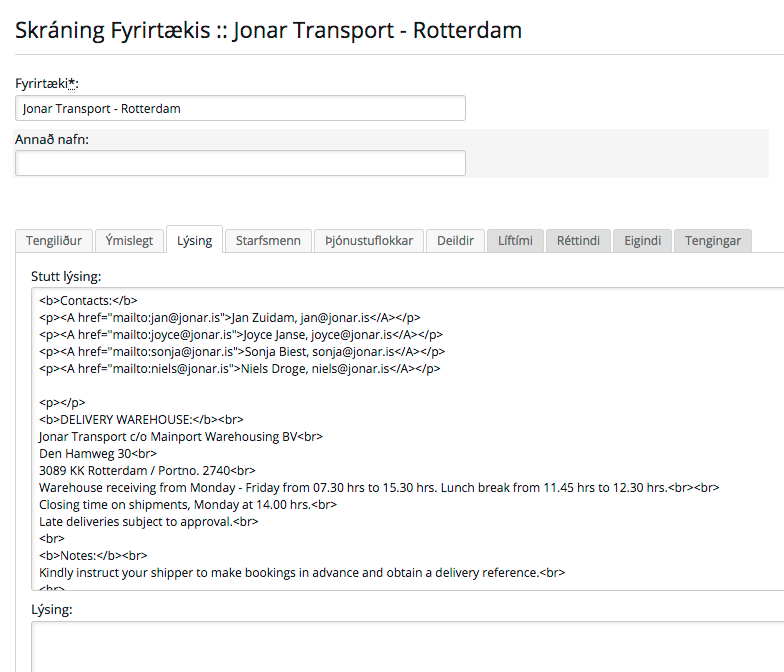
Task: Open the Starfsmenn tab
Action: click(268, 240)
